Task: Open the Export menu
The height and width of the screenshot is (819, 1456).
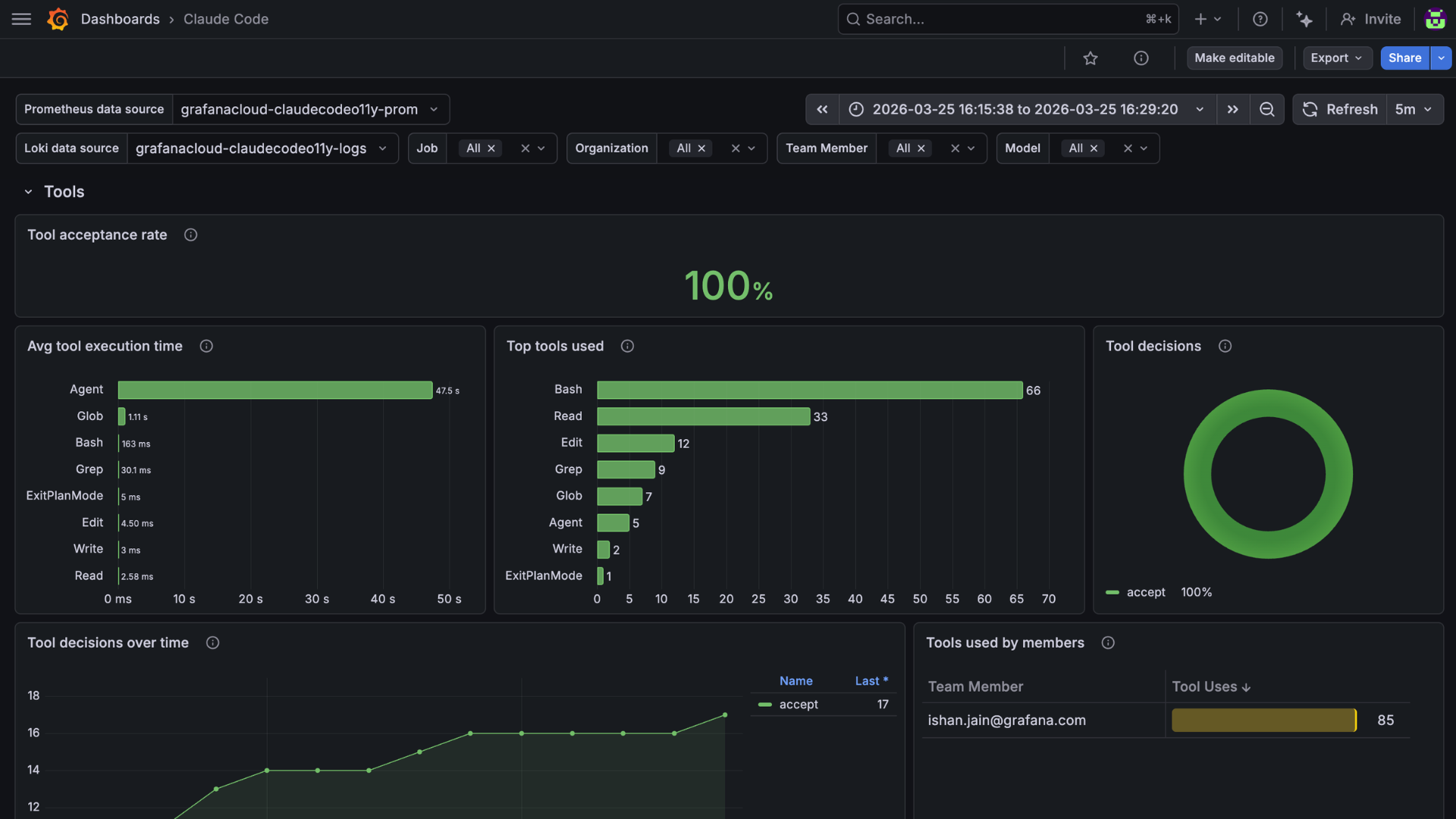Action: tap(1336, 58)
